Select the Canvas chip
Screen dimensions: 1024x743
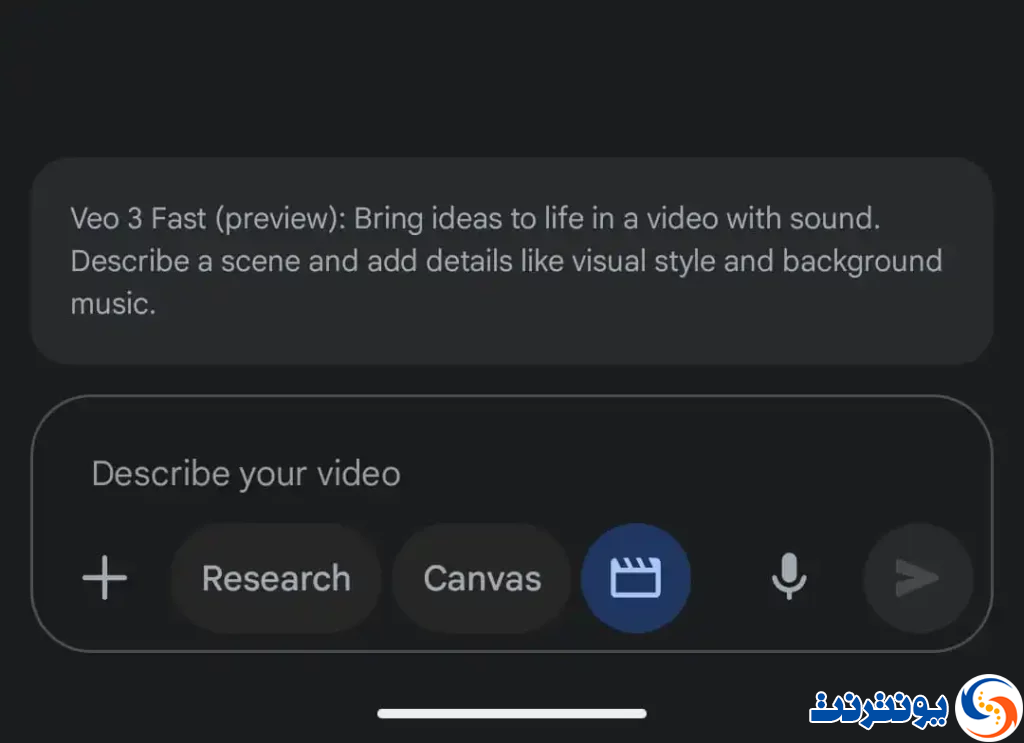click(482, 578)
